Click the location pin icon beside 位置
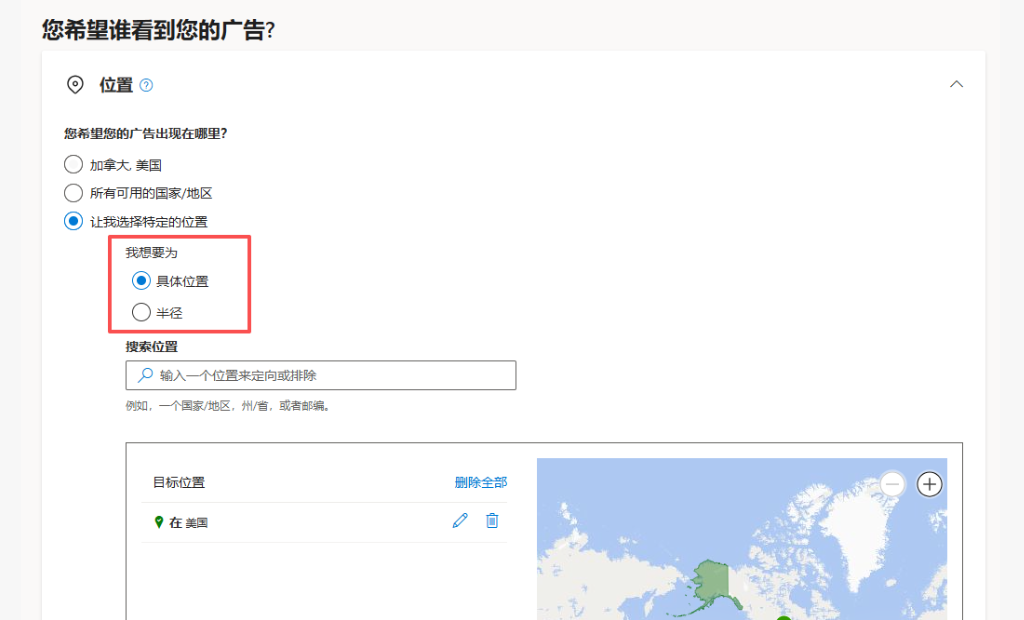 pyautogui.click(x=76, y=84)
